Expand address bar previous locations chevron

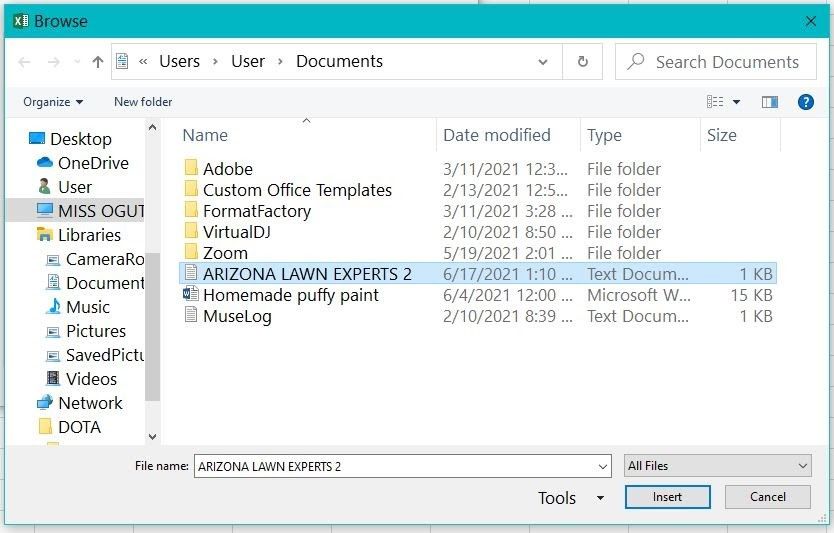pyautogui.click(x=543, y=62)
